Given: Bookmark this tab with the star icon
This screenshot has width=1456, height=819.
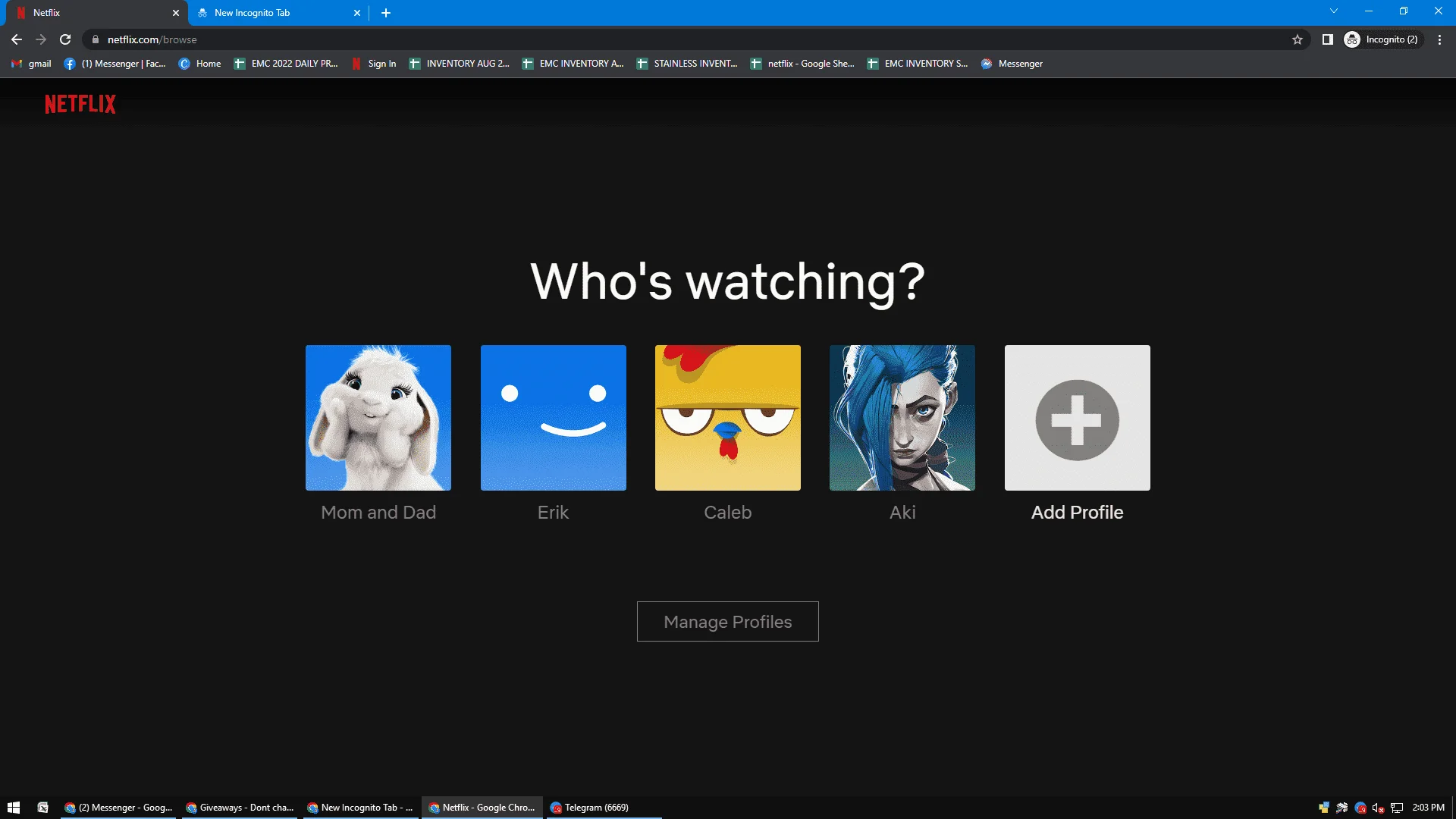Looking at the screenshot, I should 1298,39.
